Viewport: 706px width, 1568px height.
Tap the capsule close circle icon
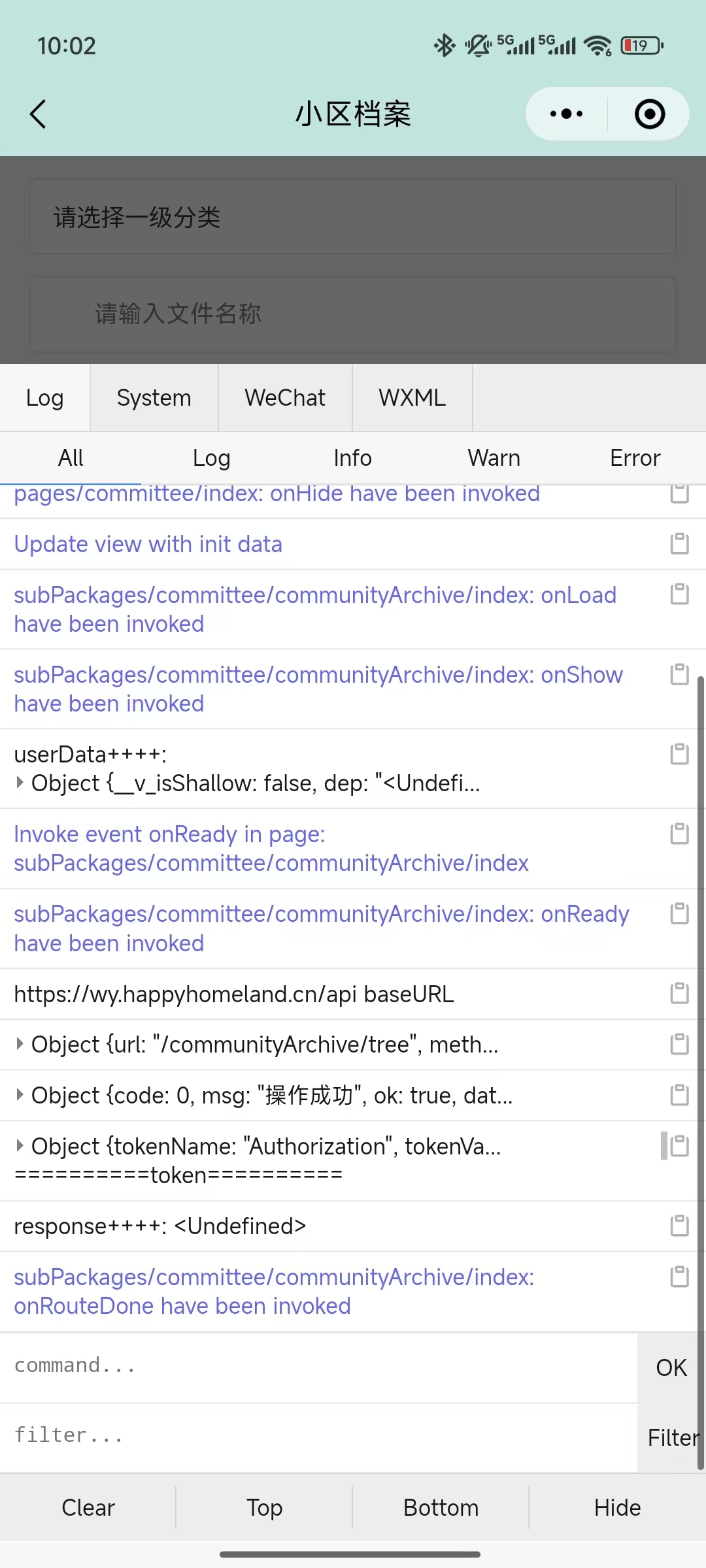coord(649,113)
